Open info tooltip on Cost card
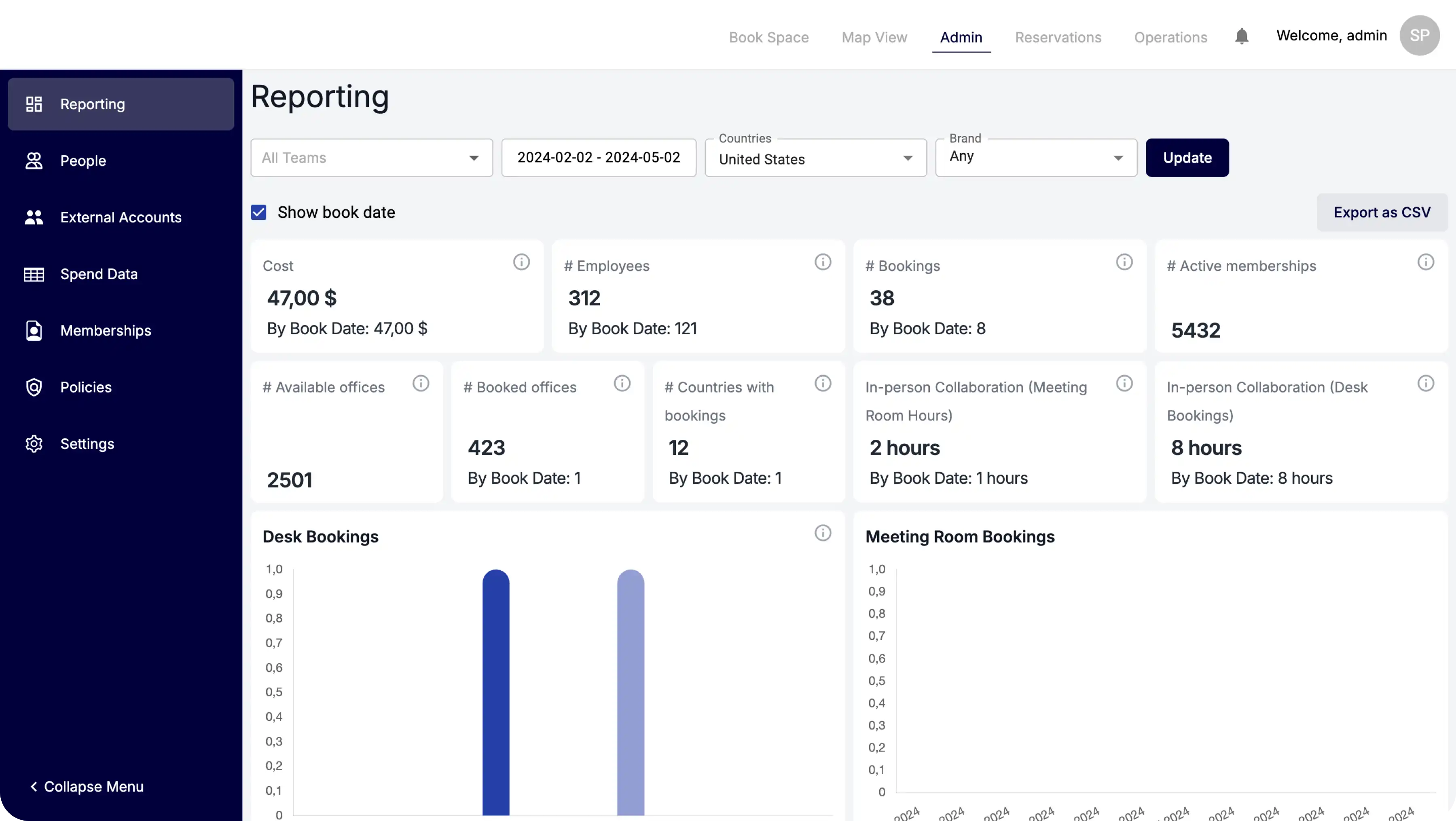1456x821 pixels. click(x=521, y=262)
